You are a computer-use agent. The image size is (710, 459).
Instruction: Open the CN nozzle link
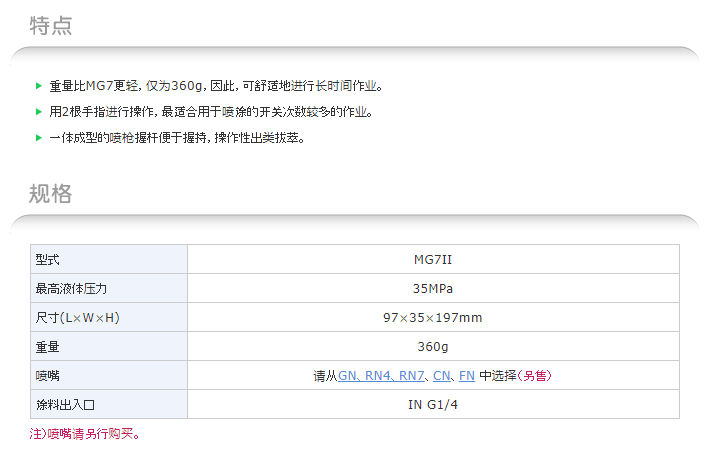(441, 376)
